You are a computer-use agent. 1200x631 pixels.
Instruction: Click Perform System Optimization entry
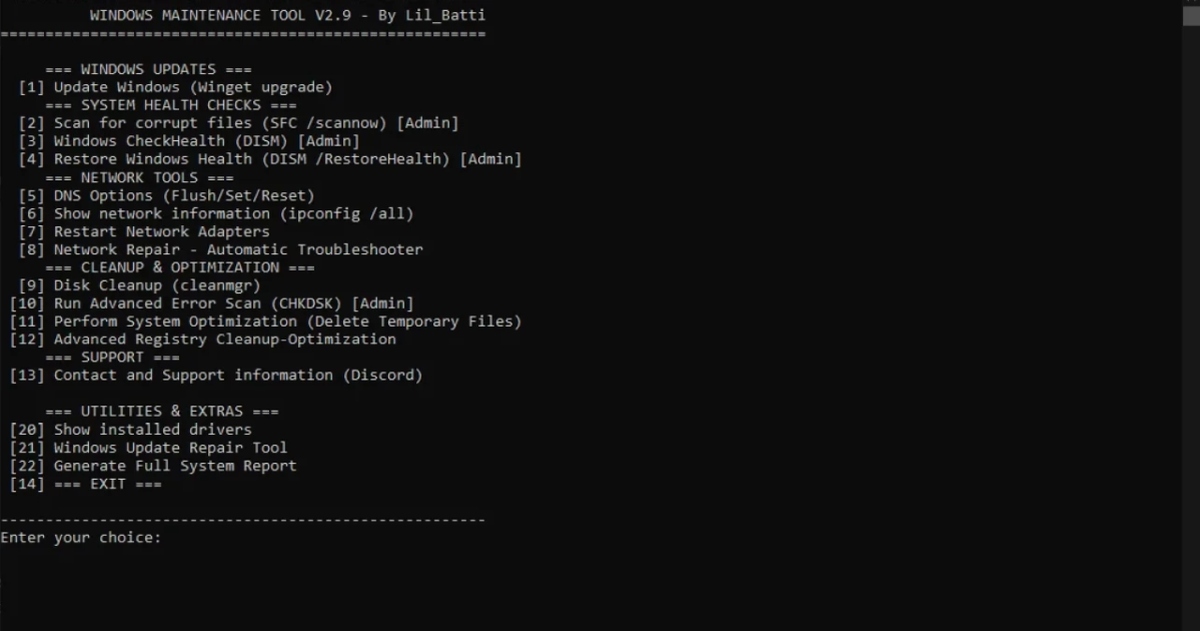pyautogui.click(x=266, y=321)
